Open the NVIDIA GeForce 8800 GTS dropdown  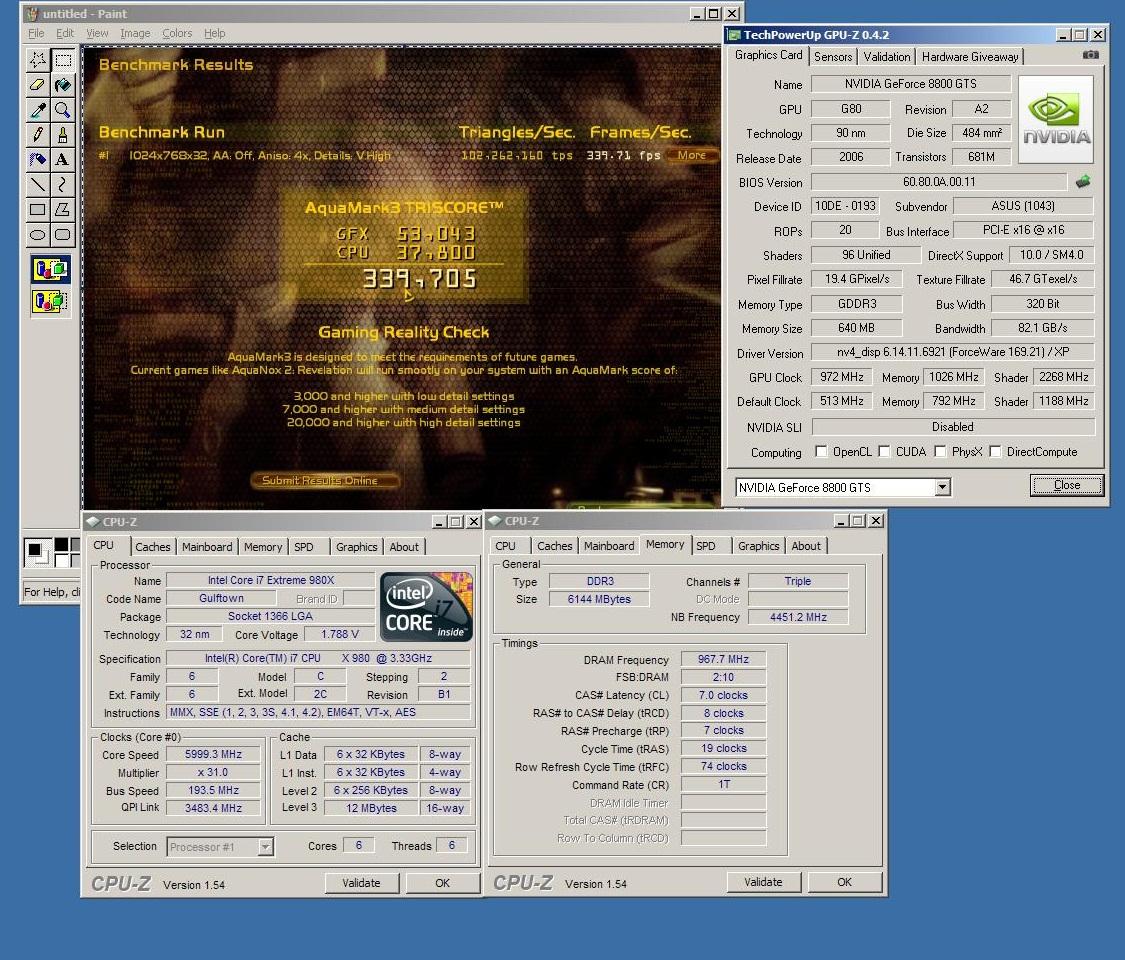[943, 488]
